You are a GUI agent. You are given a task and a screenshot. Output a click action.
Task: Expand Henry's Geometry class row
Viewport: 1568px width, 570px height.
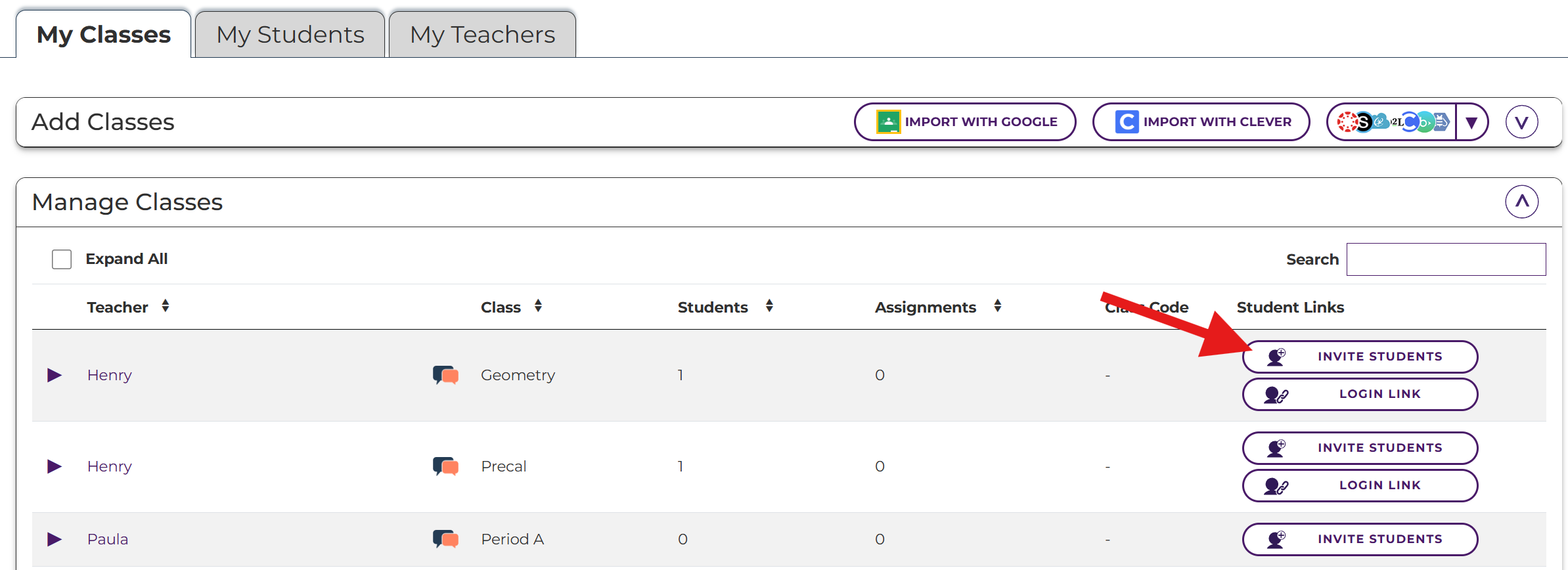tap(55, 375)
